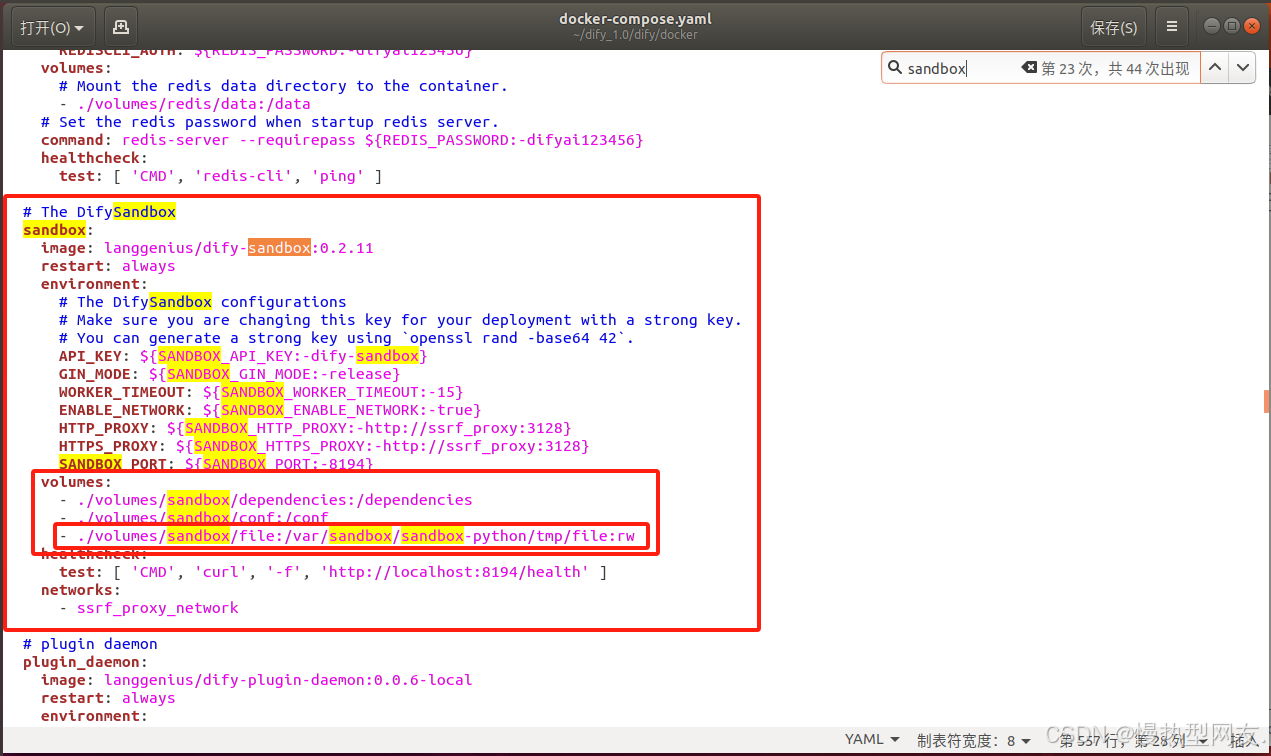Viewport: 1271px width, 756px height.
Task: Open the hamburger menu in the header bar
Action: click(1172, 27)
